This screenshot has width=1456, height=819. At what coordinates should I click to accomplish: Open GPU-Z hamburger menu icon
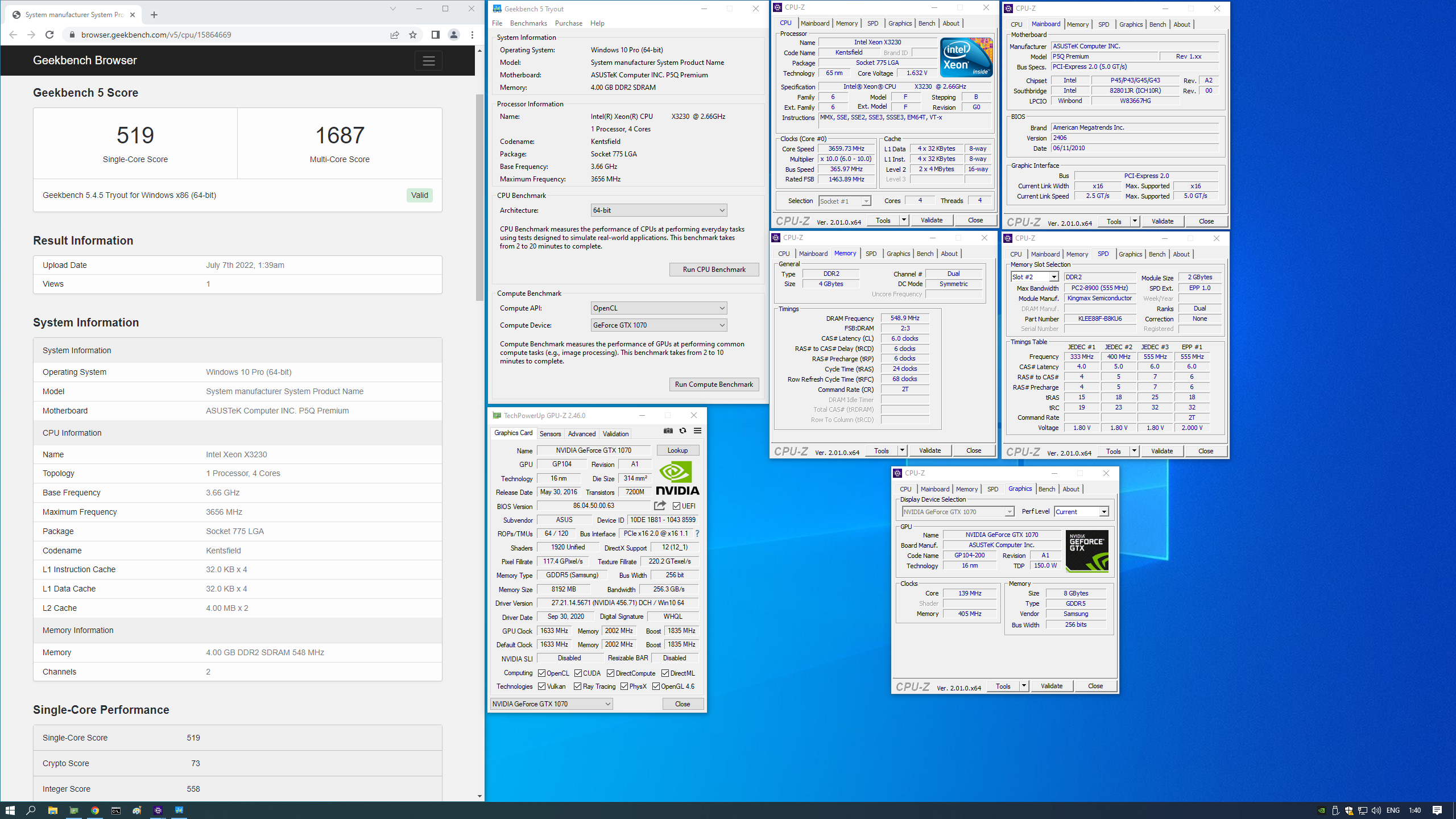[697, 431]
